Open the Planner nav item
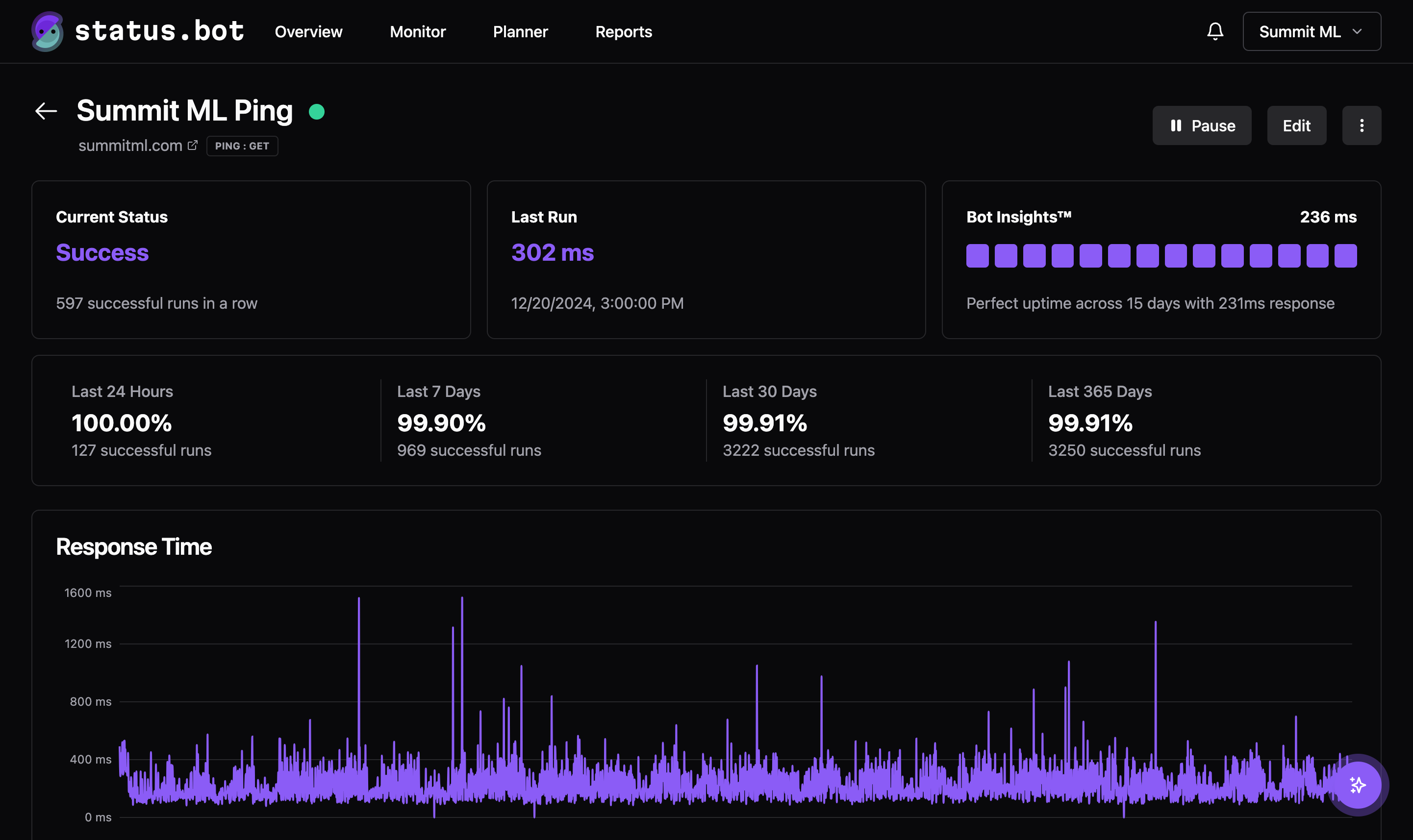 [520, 32]
